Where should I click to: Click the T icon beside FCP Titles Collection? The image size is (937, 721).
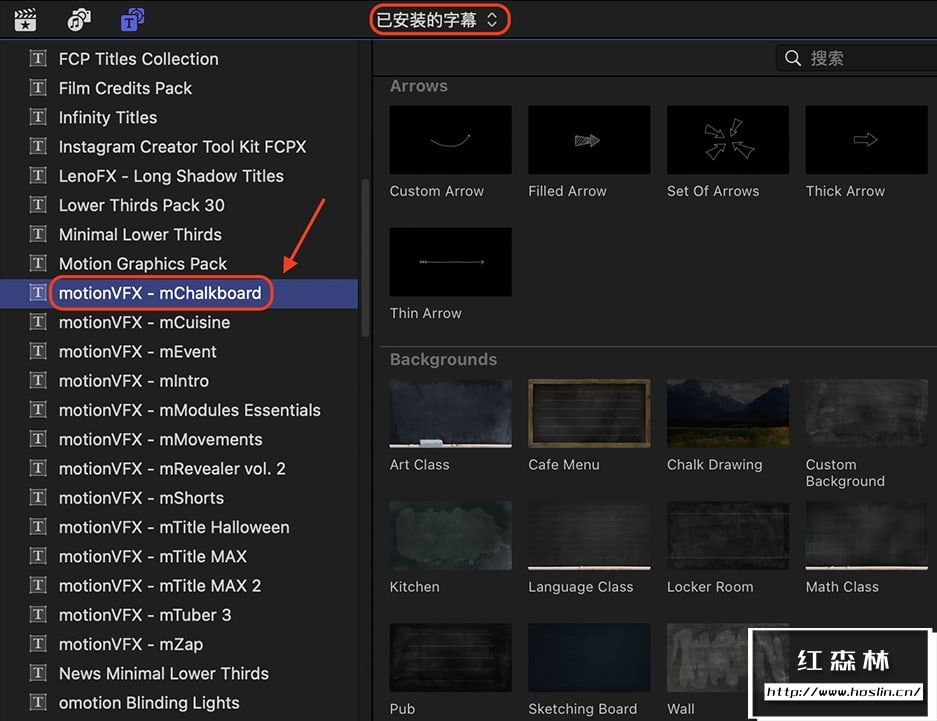click(38, 59)
